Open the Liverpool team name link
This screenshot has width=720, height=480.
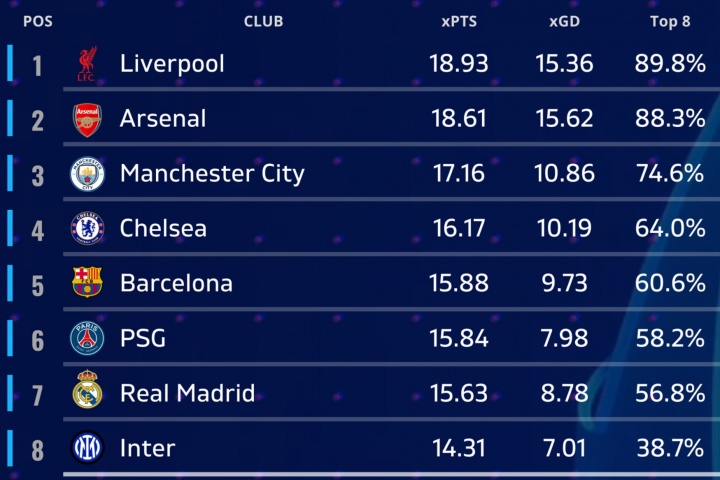point(172,64)
